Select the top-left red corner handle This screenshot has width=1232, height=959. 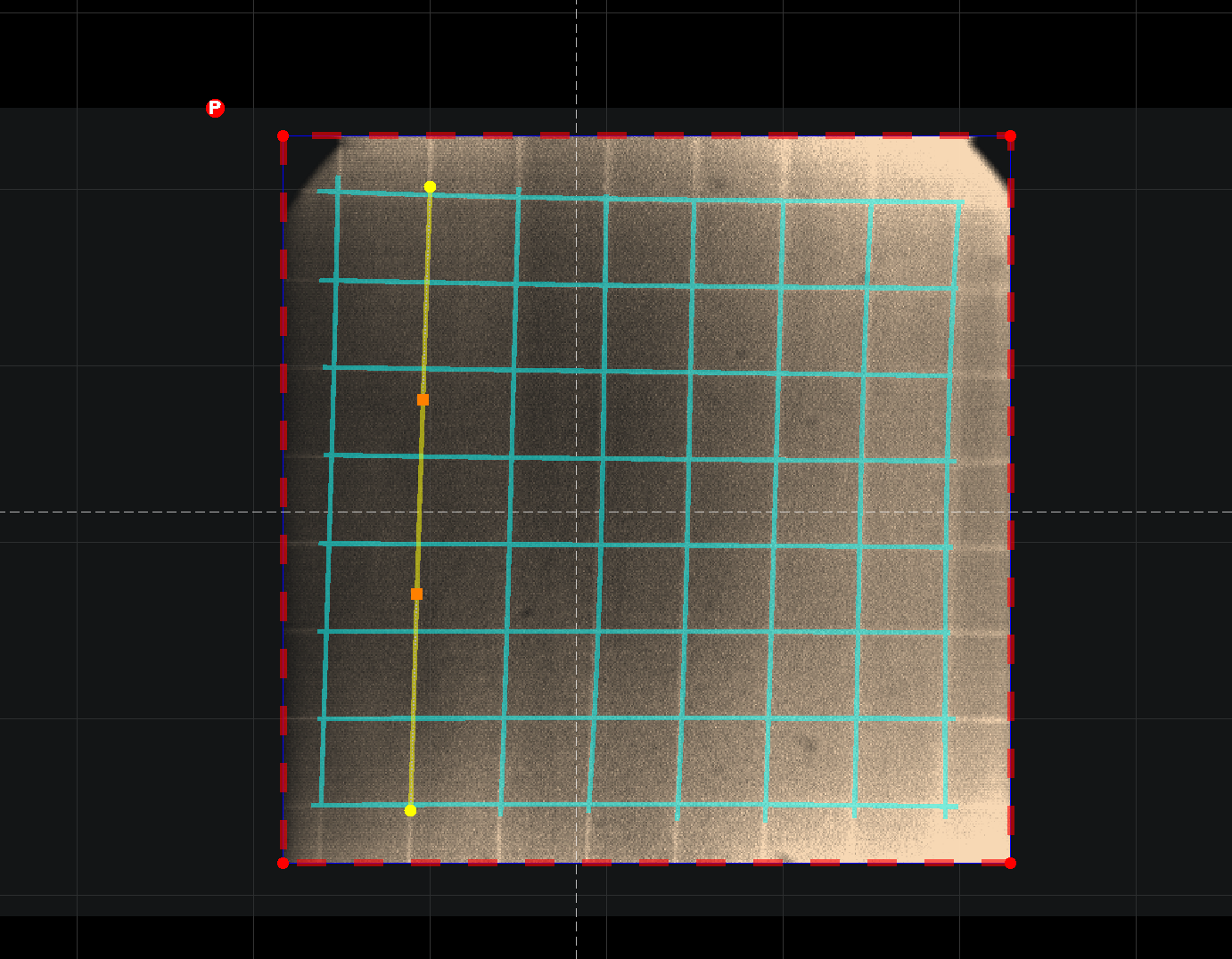click(283, 136)
